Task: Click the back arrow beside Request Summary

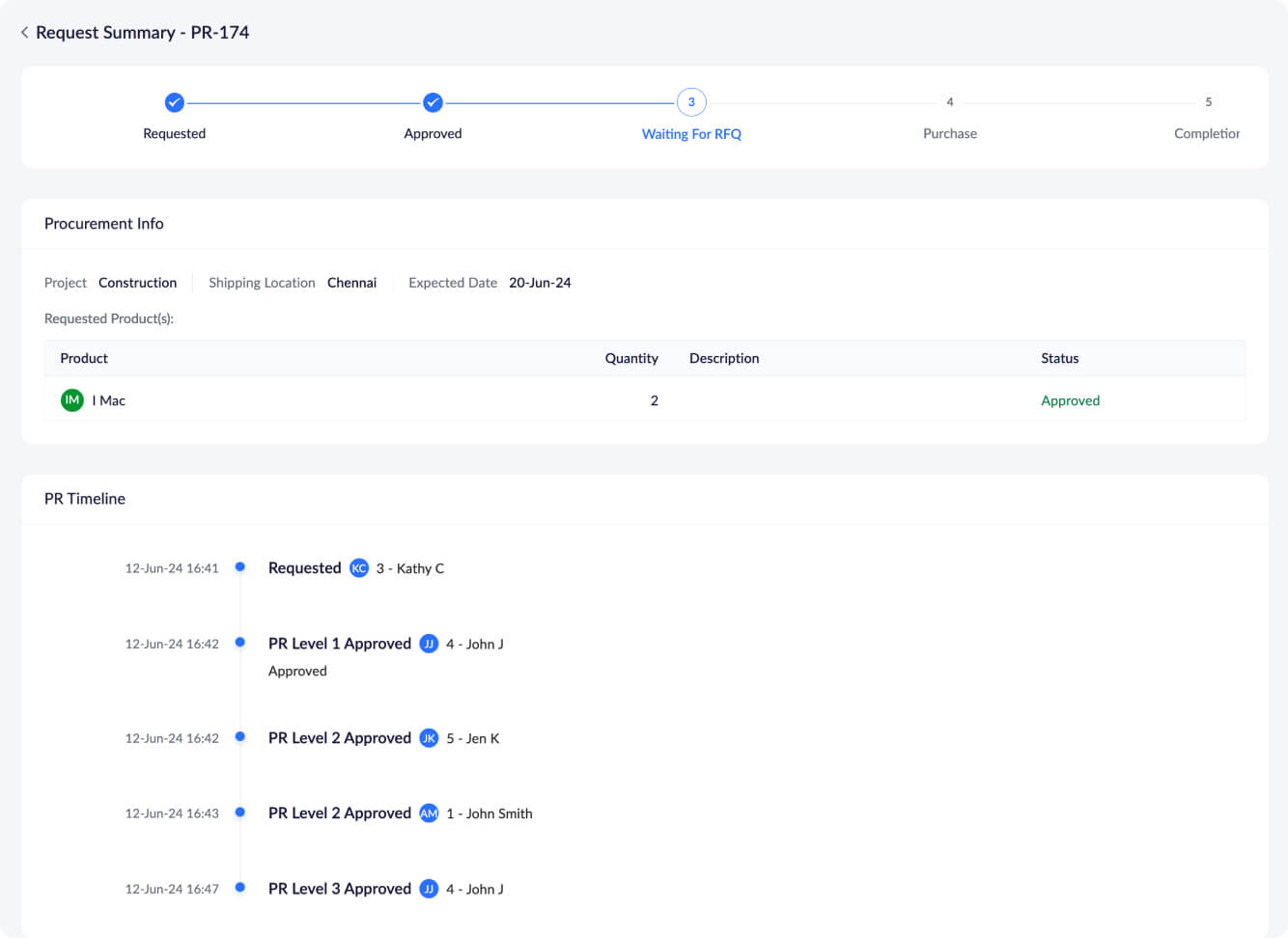Action: pyautogui.click(x=24, y=33)
